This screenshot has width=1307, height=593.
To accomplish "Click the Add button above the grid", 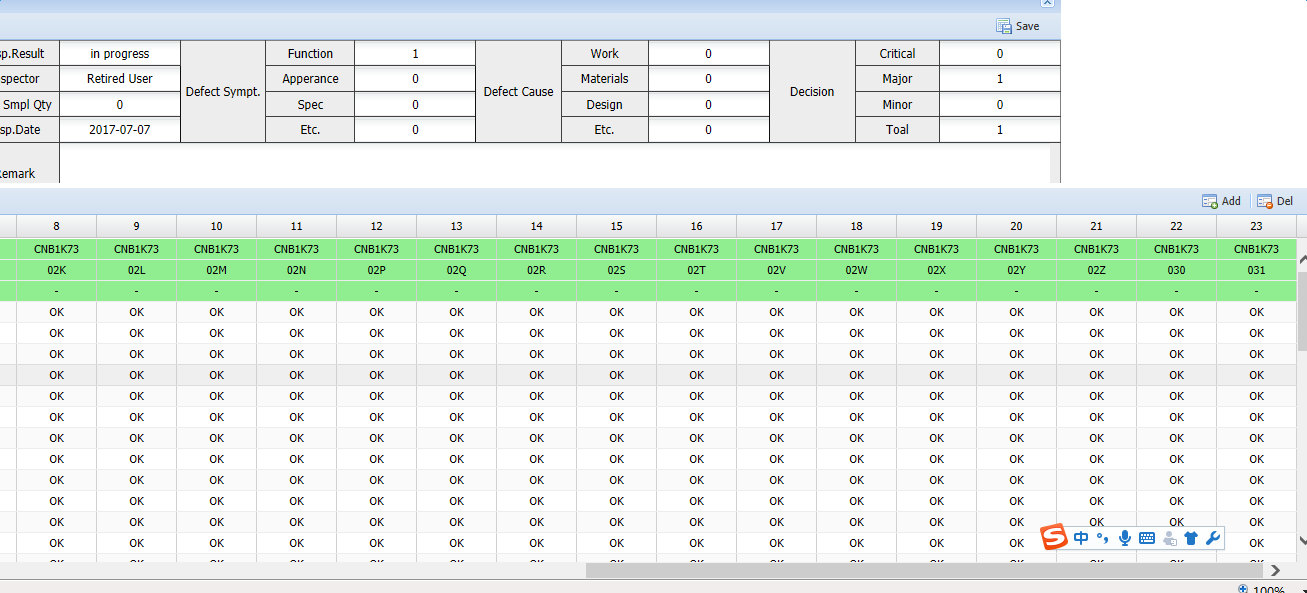I will click(x=1221, y=201).
